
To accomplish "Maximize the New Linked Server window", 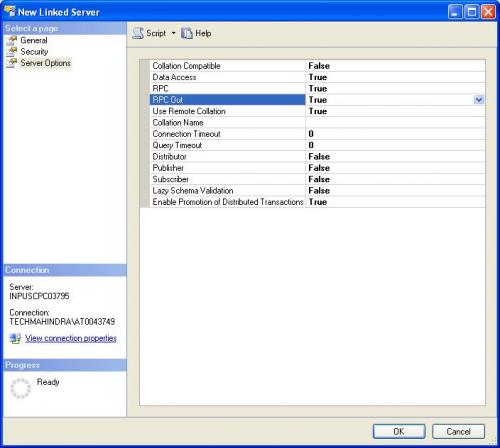I will coord(472,12).
